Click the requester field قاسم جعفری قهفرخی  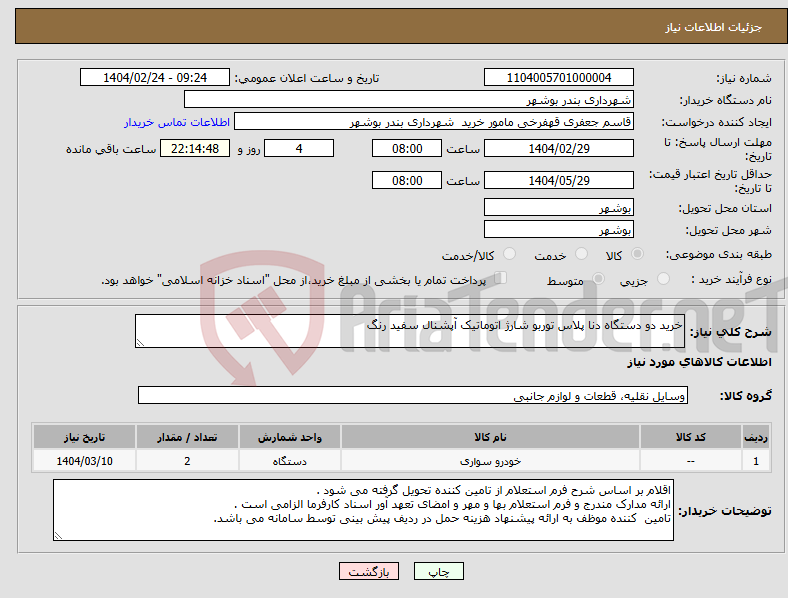tap(434, 122)
